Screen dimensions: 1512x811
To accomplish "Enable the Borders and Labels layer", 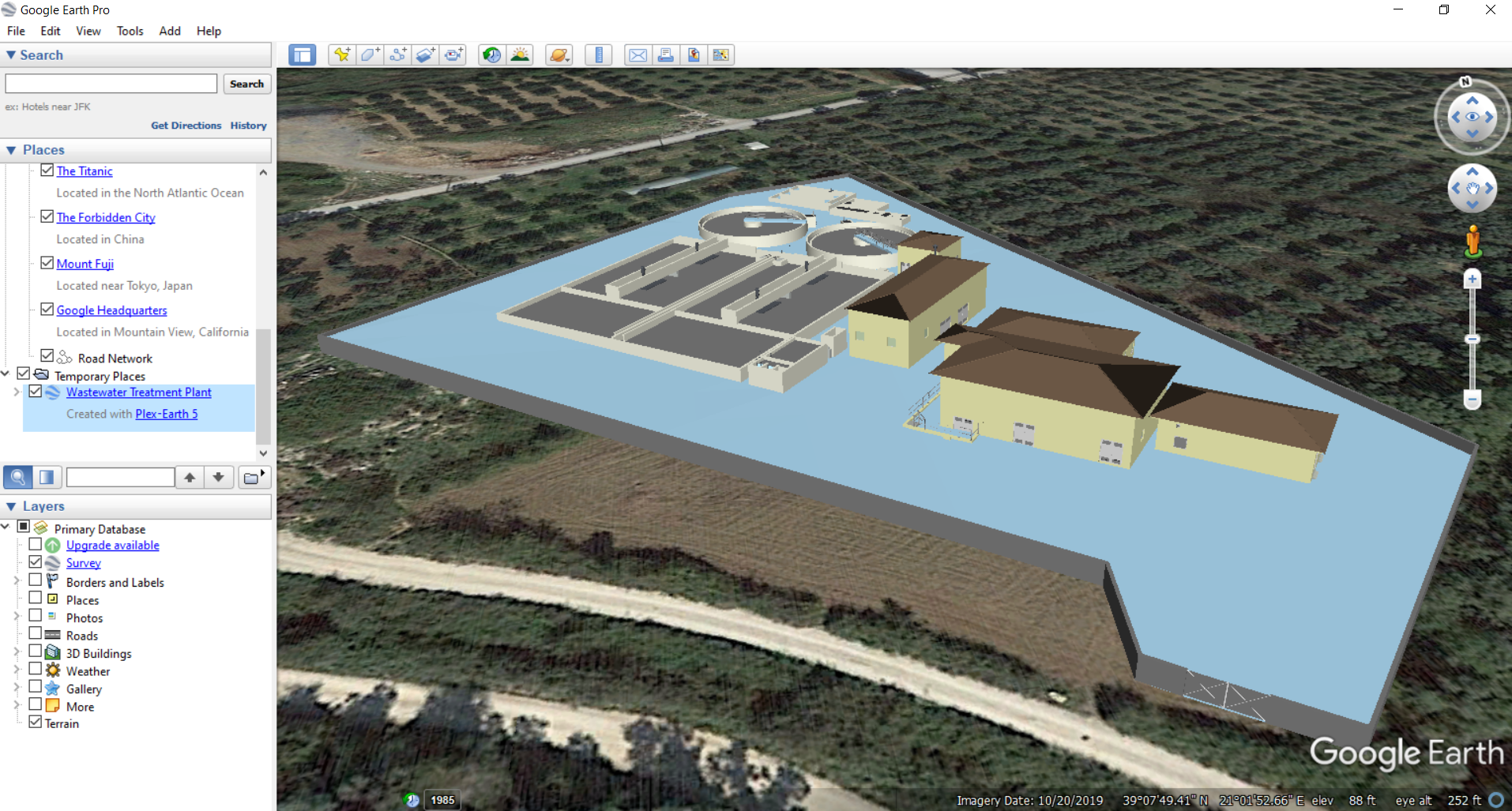I will [x=36, y=580].
